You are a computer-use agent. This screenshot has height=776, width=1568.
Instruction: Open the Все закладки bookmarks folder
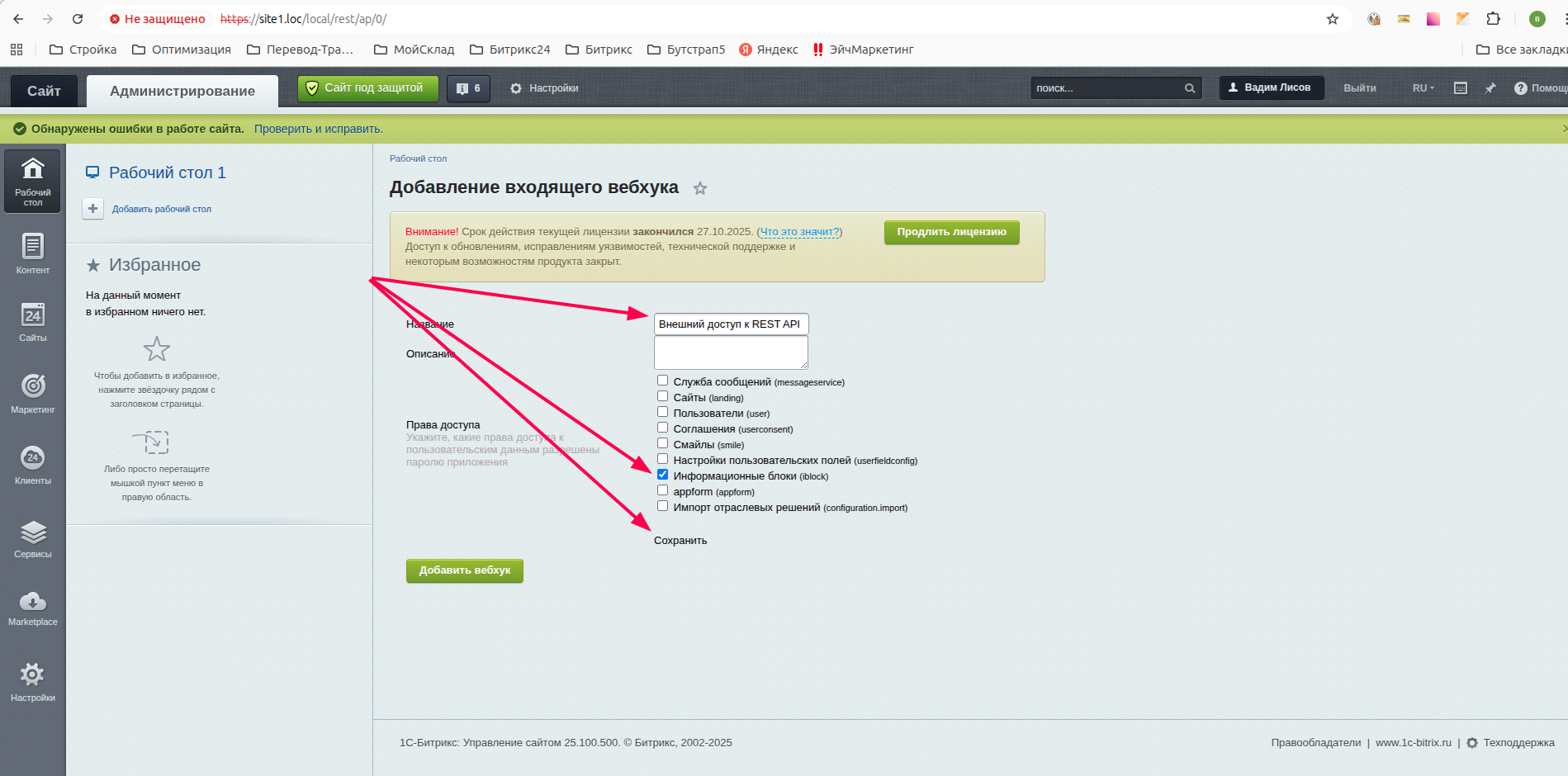point(1521,50)
